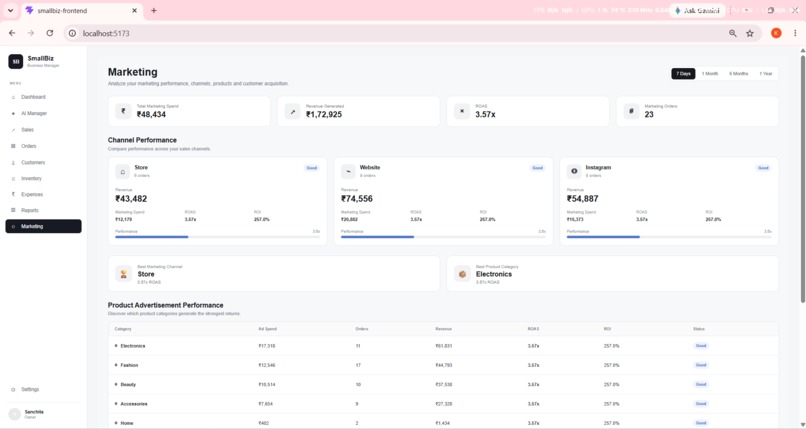
Task: Open the tab search dropdown arrow
Action: (x=10, y=10)
